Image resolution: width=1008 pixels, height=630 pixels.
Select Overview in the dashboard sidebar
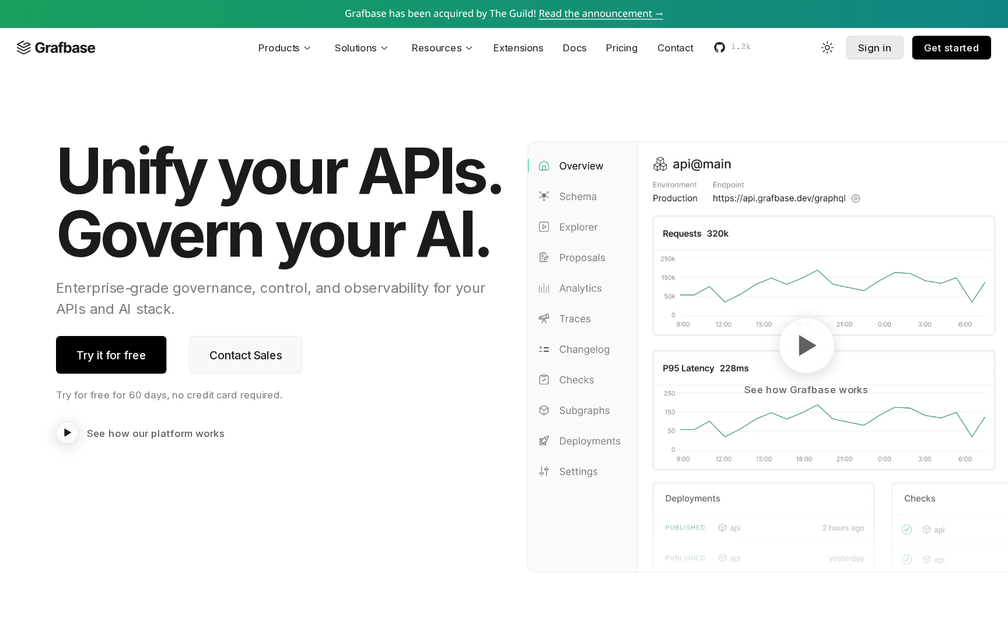[x=581, y=166]
